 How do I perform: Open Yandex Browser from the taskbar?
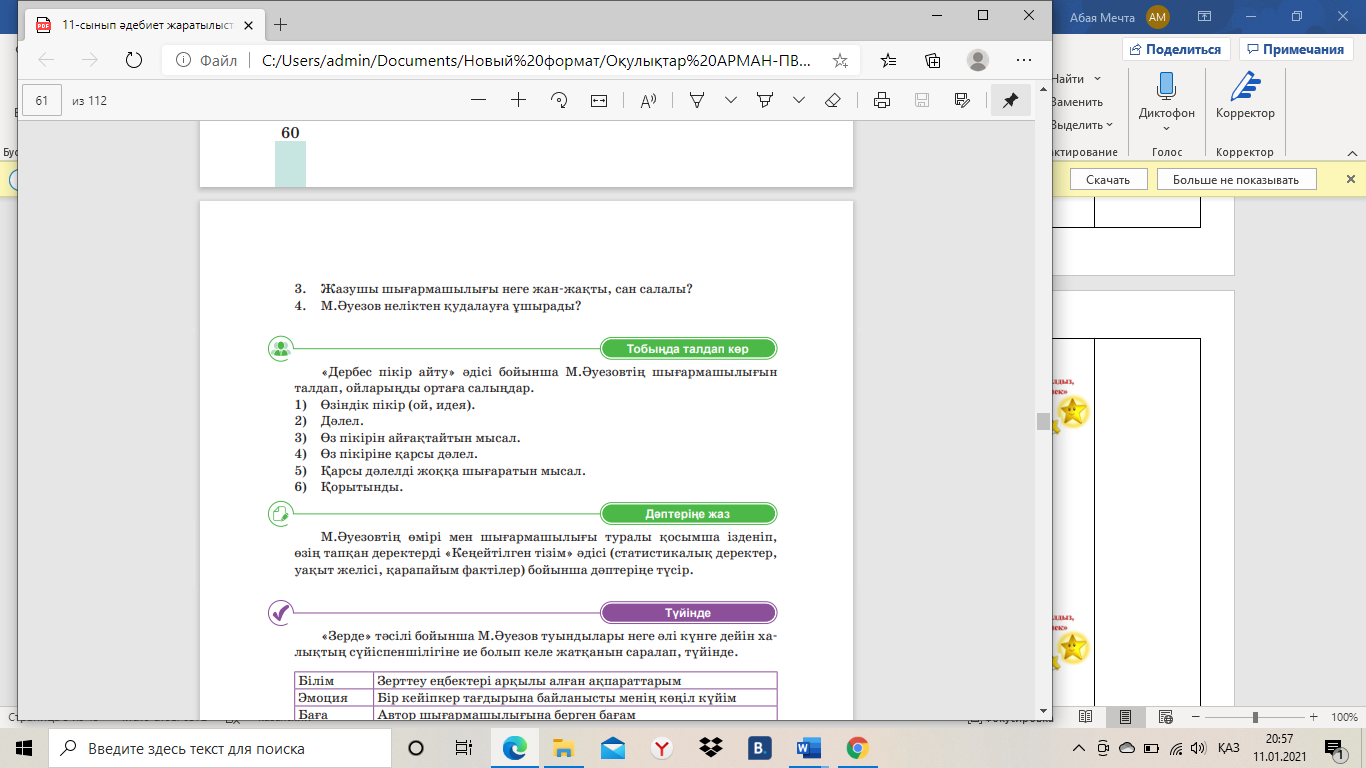(662, 748)
